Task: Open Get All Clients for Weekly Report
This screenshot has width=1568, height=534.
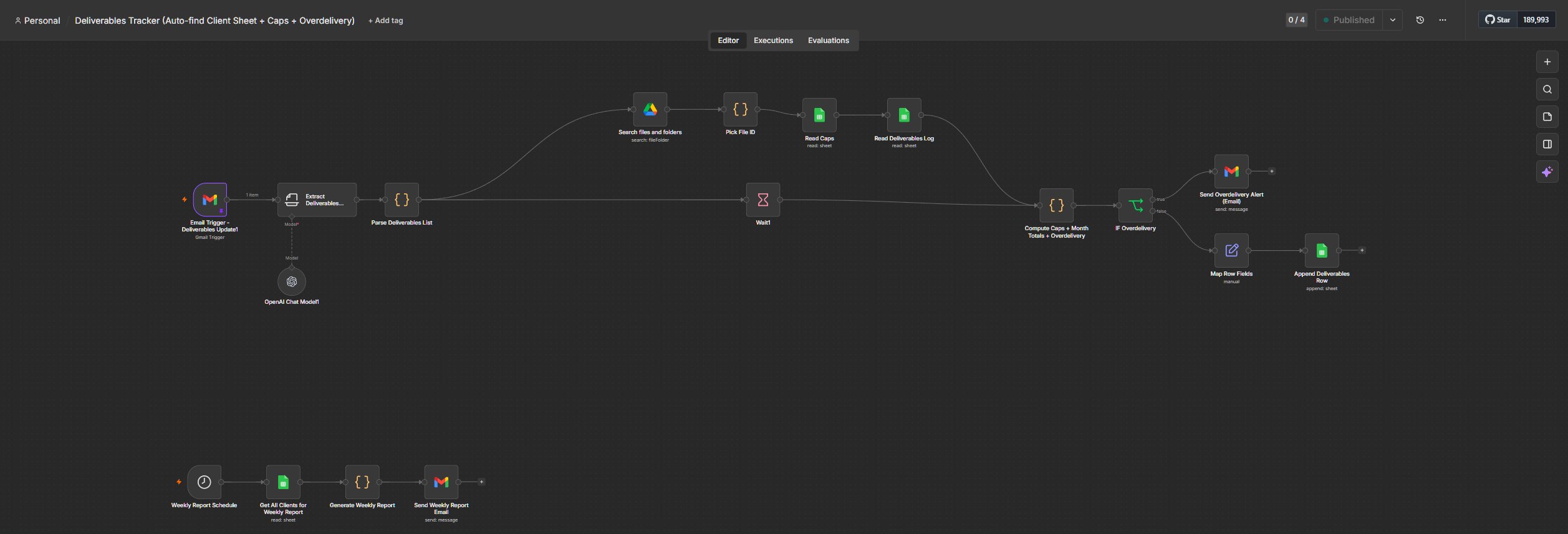Action: click(283, 482)
